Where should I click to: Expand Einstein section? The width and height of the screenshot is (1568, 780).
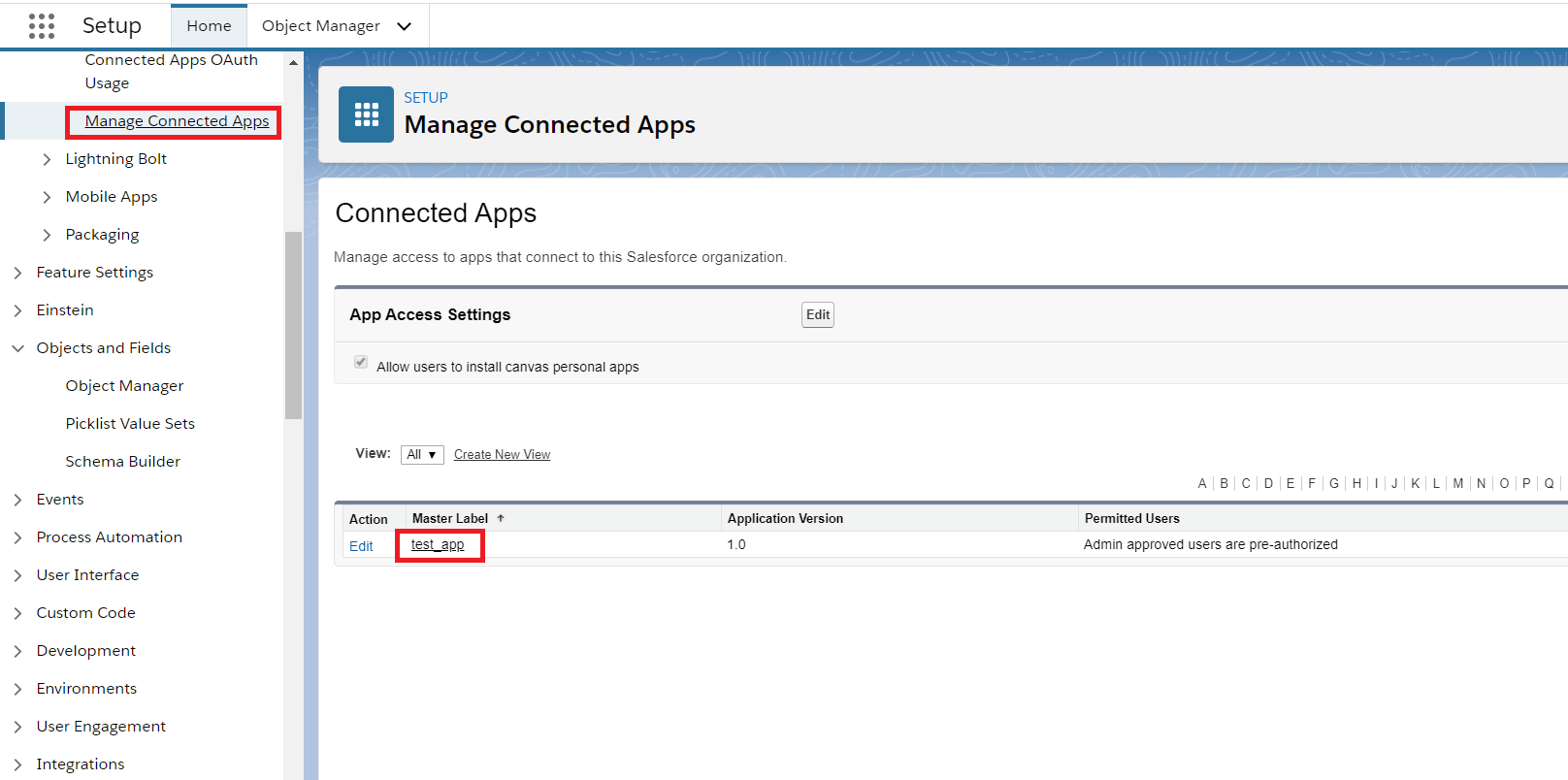17,310
